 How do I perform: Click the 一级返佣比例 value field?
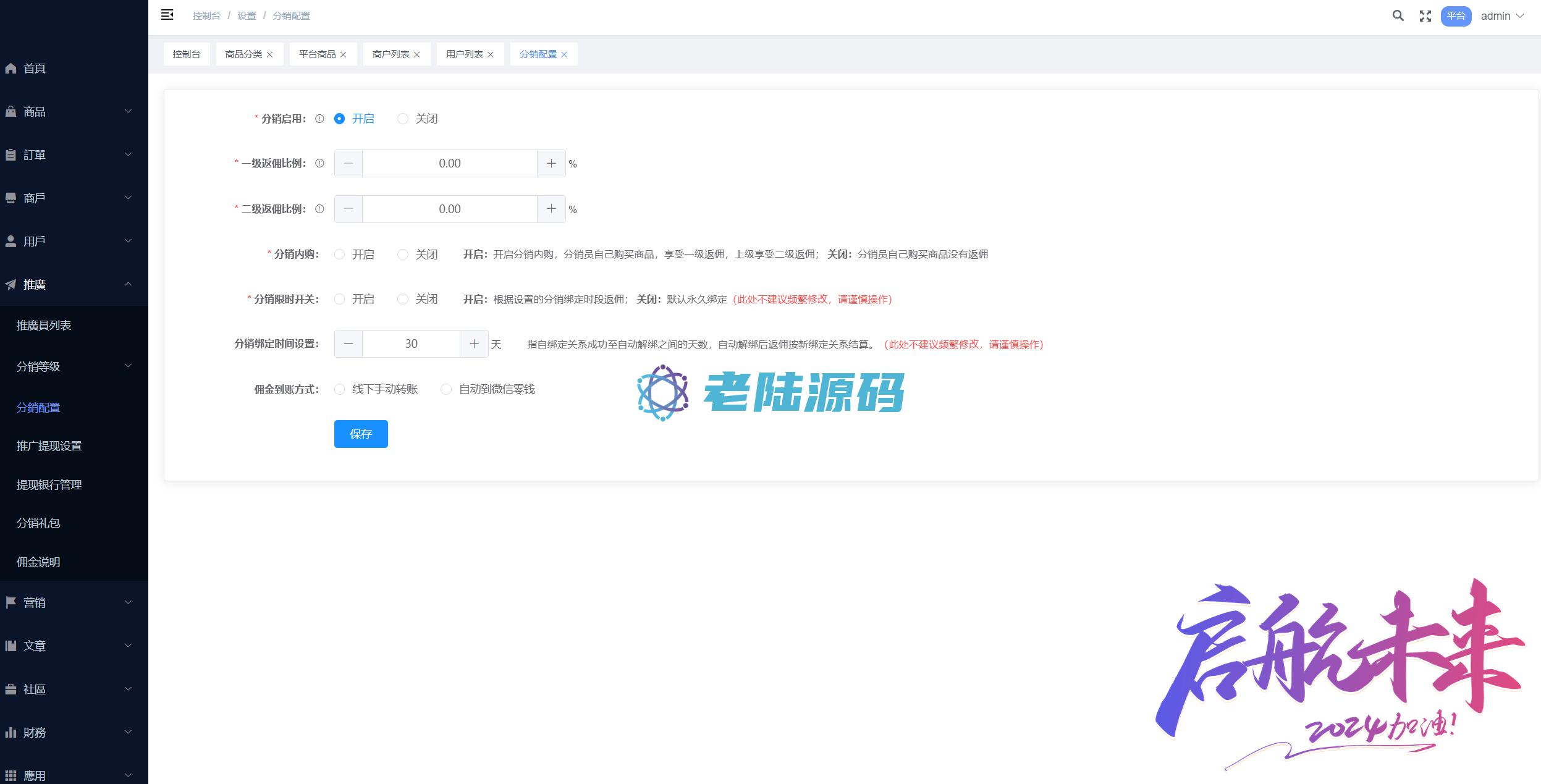(450, 164)
